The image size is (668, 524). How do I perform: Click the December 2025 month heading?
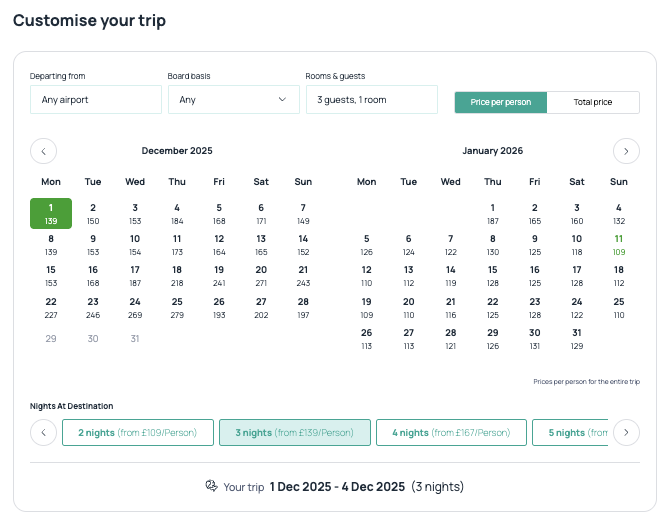[x=177, y=151]
